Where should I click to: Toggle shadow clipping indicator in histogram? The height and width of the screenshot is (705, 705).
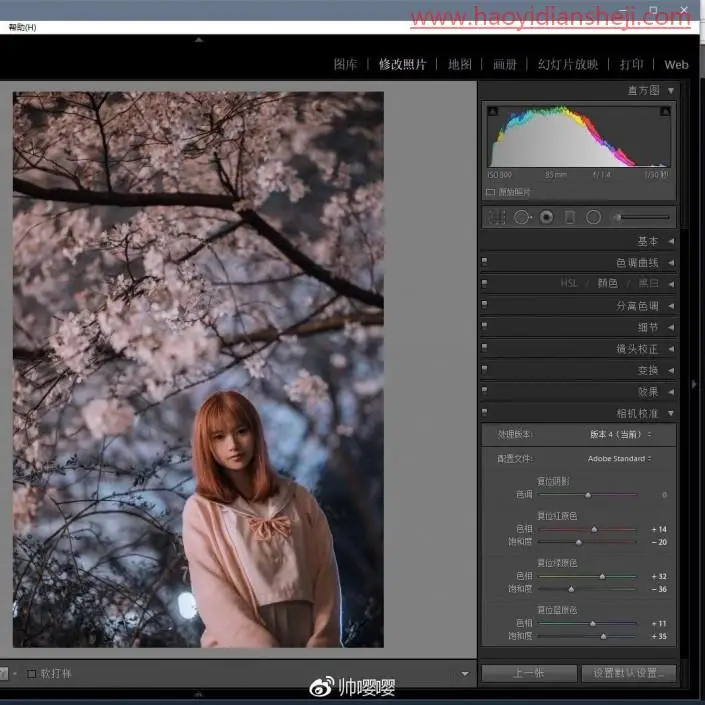tap(493, 111)
